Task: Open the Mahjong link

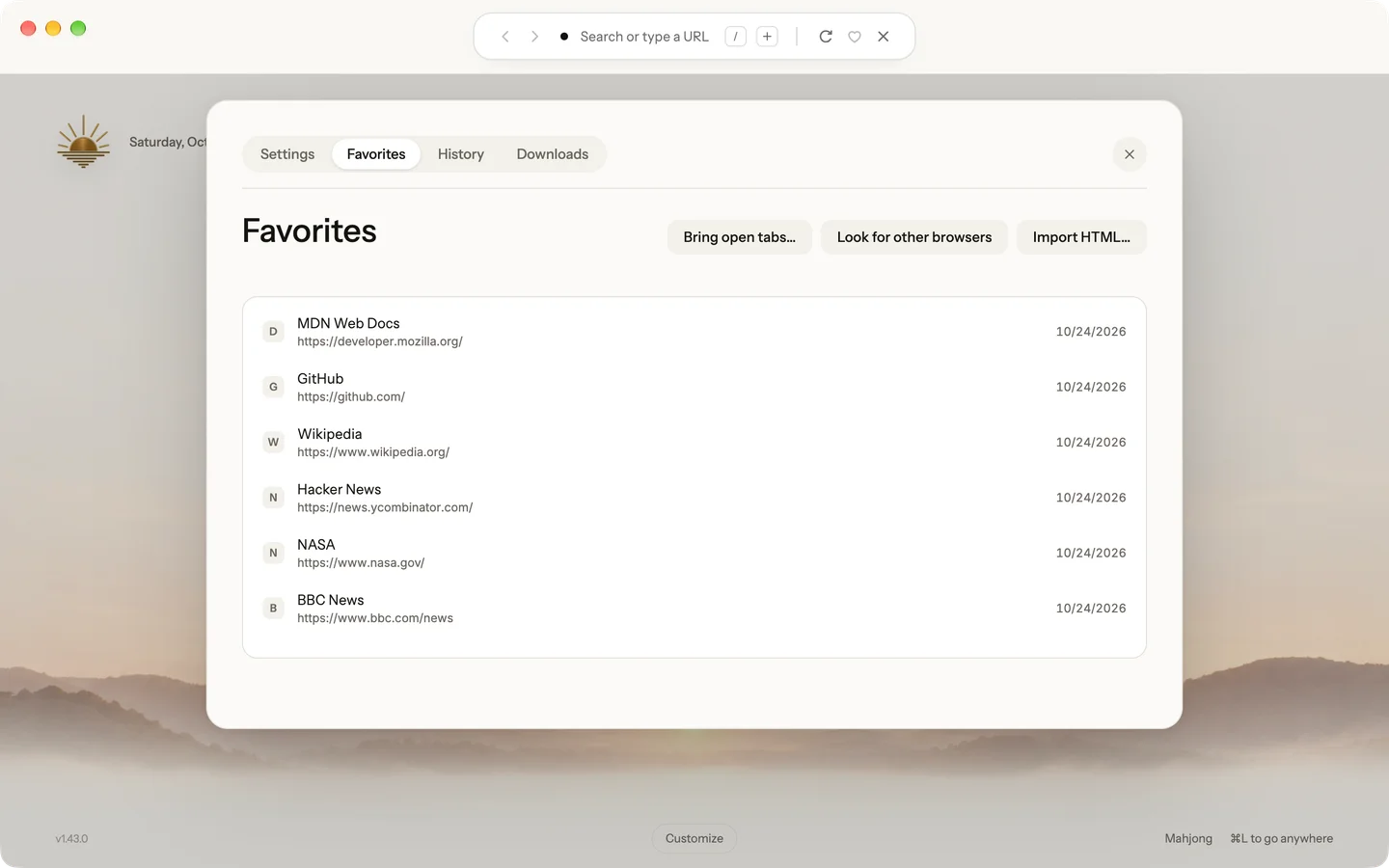Action: click(1188, 839)
